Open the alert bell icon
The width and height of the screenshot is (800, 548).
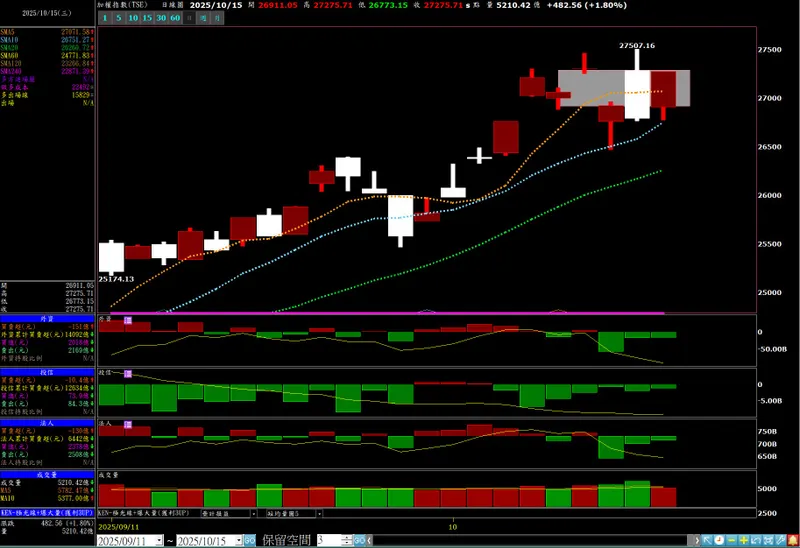click(x=793, y=540)
